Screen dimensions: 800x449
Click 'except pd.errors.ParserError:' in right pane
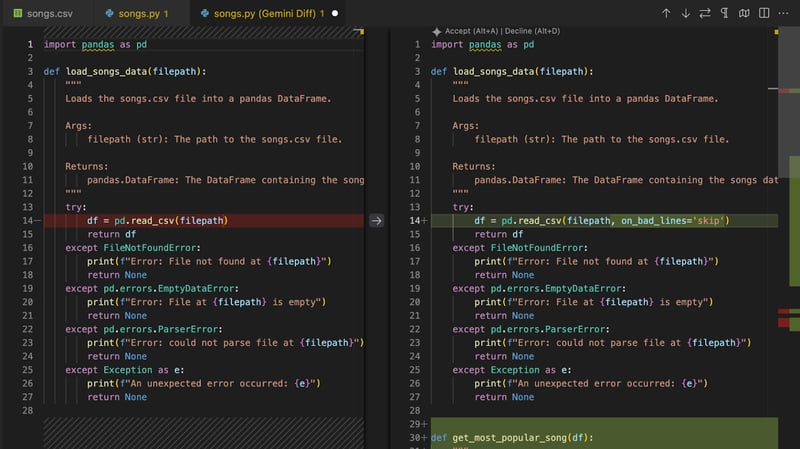tap(531, 329)
